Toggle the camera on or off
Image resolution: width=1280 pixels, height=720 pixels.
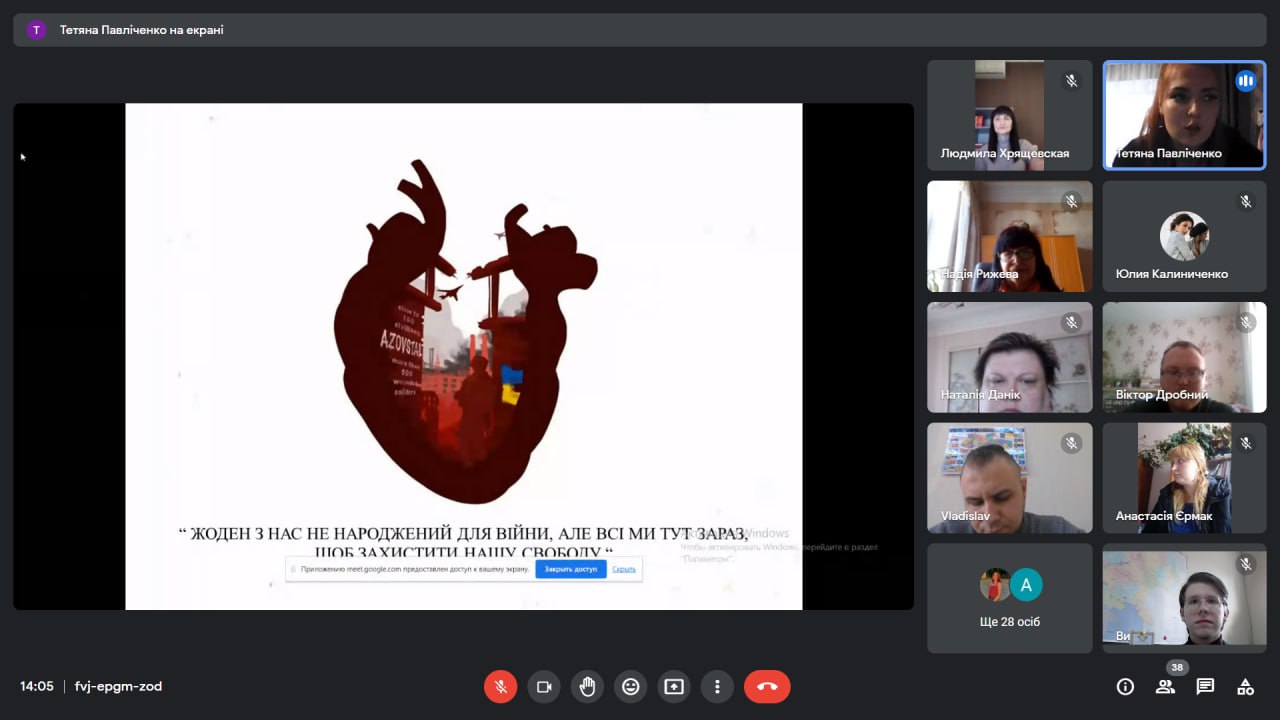pyautogui.click(x=544, y=687)
